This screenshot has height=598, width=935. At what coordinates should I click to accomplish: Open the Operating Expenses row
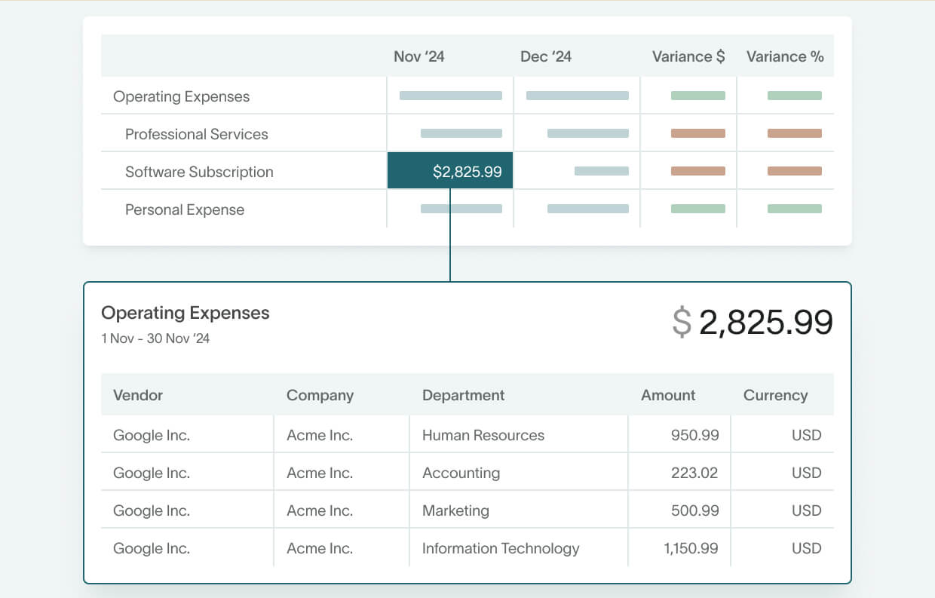(x=181, y=96)
